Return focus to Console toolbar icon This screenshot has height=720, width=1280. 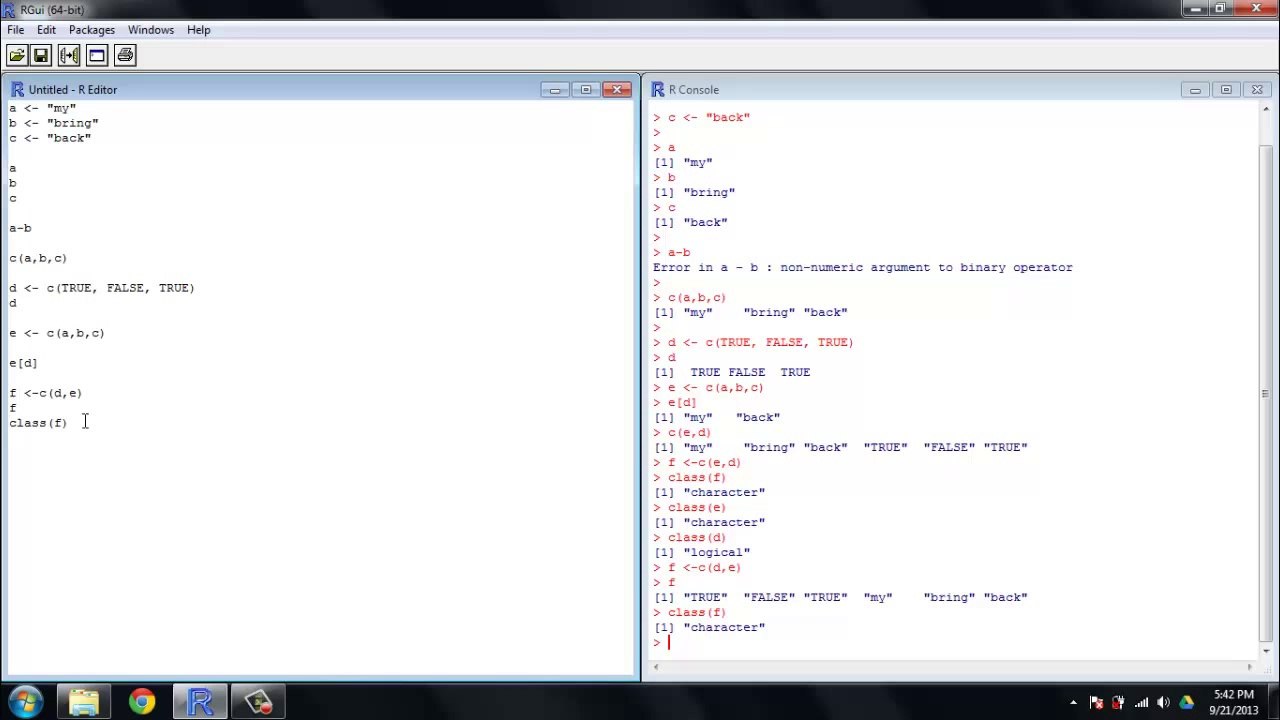pyautogui.click(x=97, y=55)
